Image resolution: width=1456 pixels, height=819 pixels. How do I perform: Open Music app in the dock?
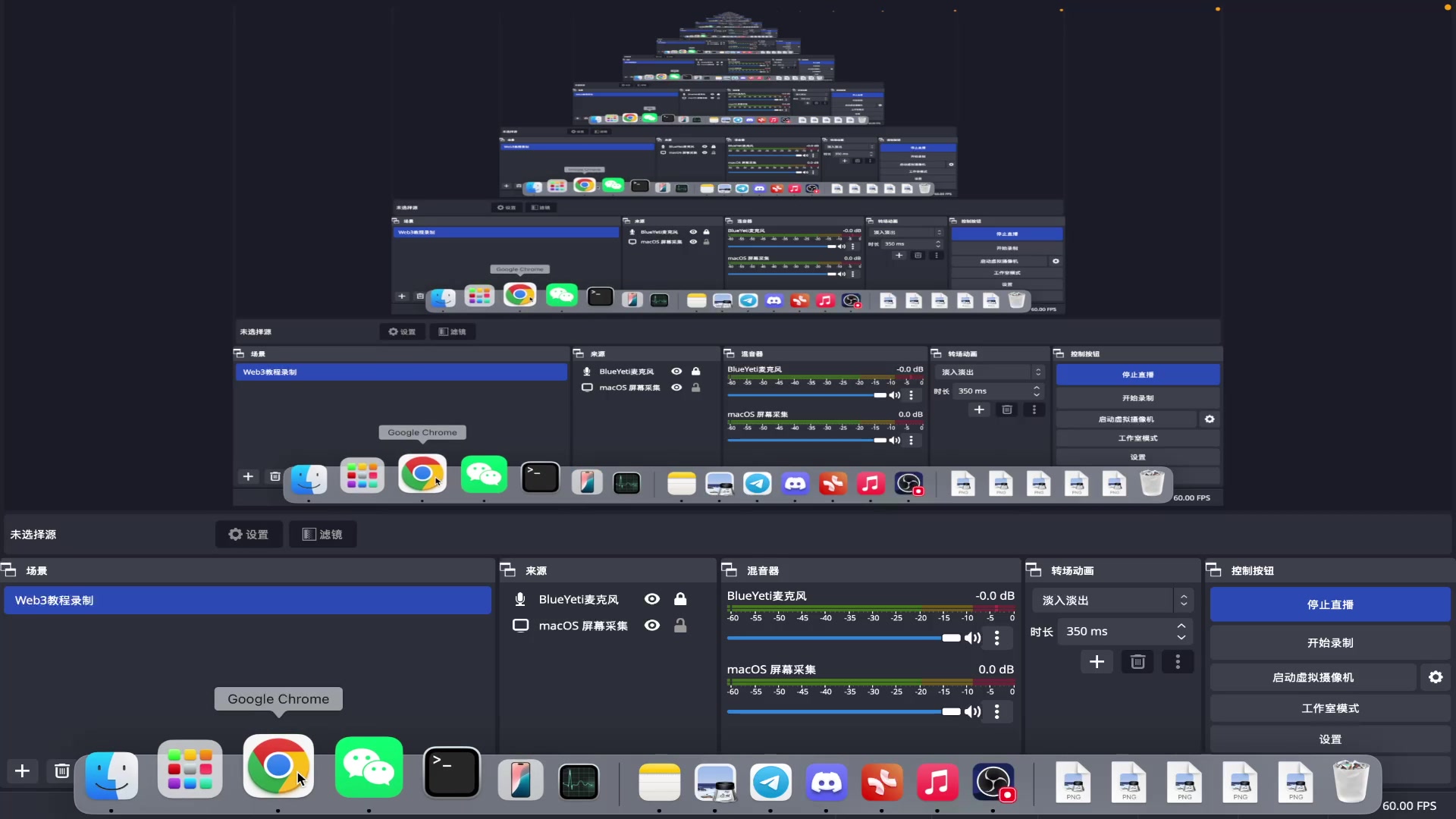click(937, 783)
